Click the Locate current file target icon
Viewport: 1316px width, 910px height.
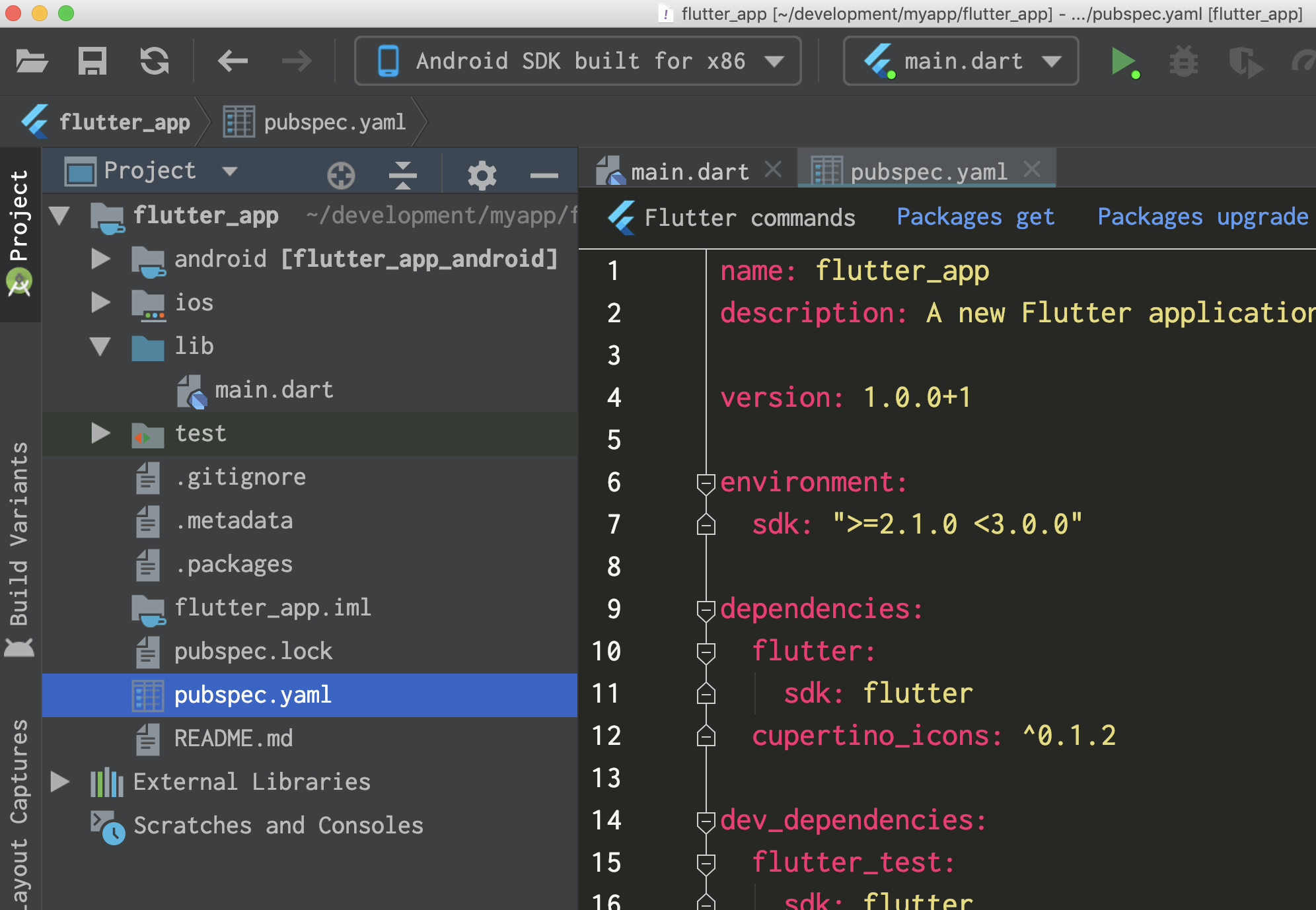341,175
